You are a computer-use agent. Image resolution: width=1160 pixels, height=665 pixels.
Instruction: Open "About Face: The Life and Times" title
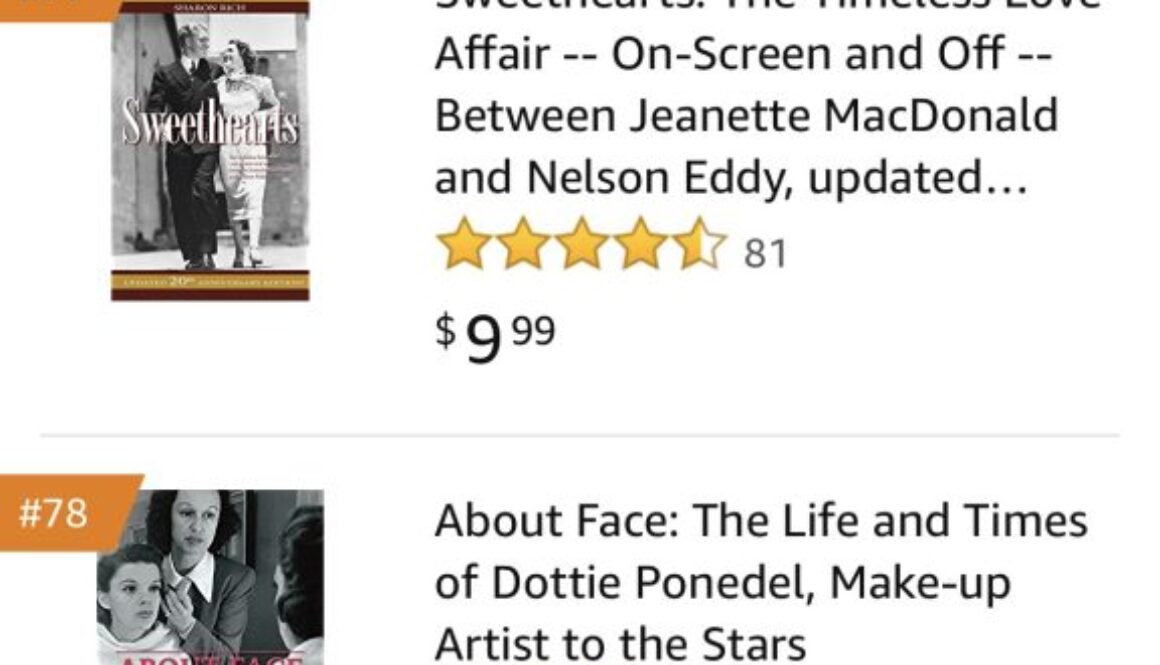tap(761, 520)
